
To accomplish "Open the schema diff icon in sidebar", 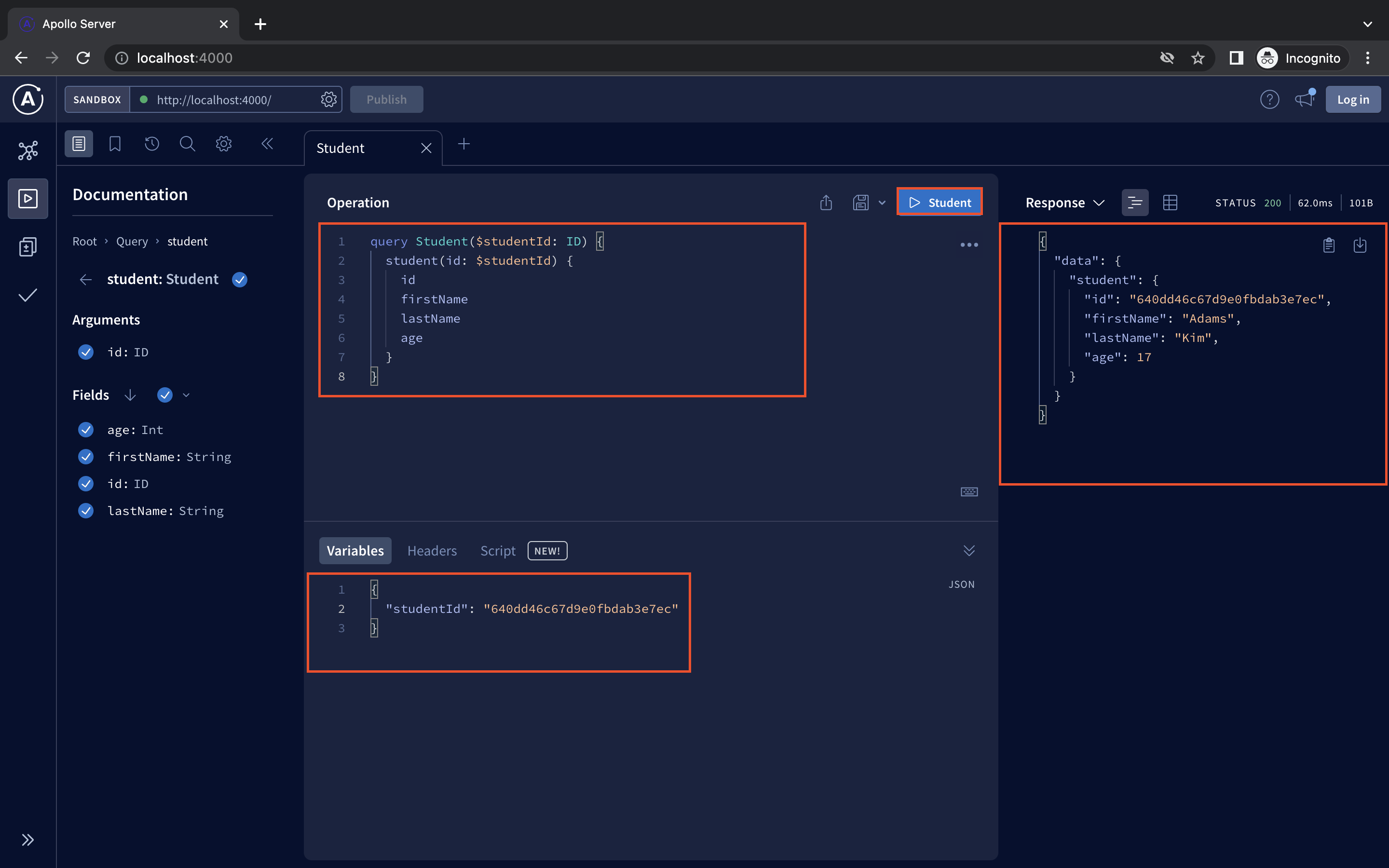I will [x=27, y=247].
